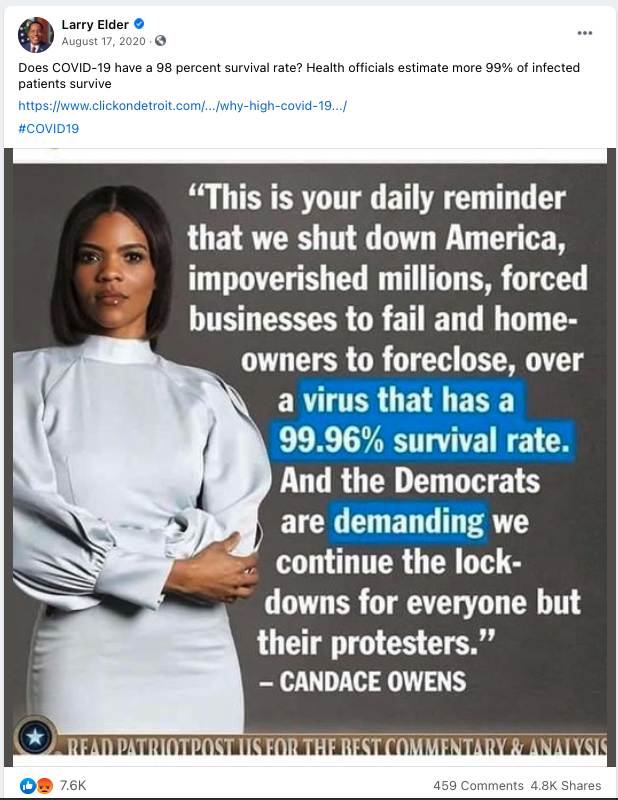Click the angry reaction icon

click(x=45, y=786)
